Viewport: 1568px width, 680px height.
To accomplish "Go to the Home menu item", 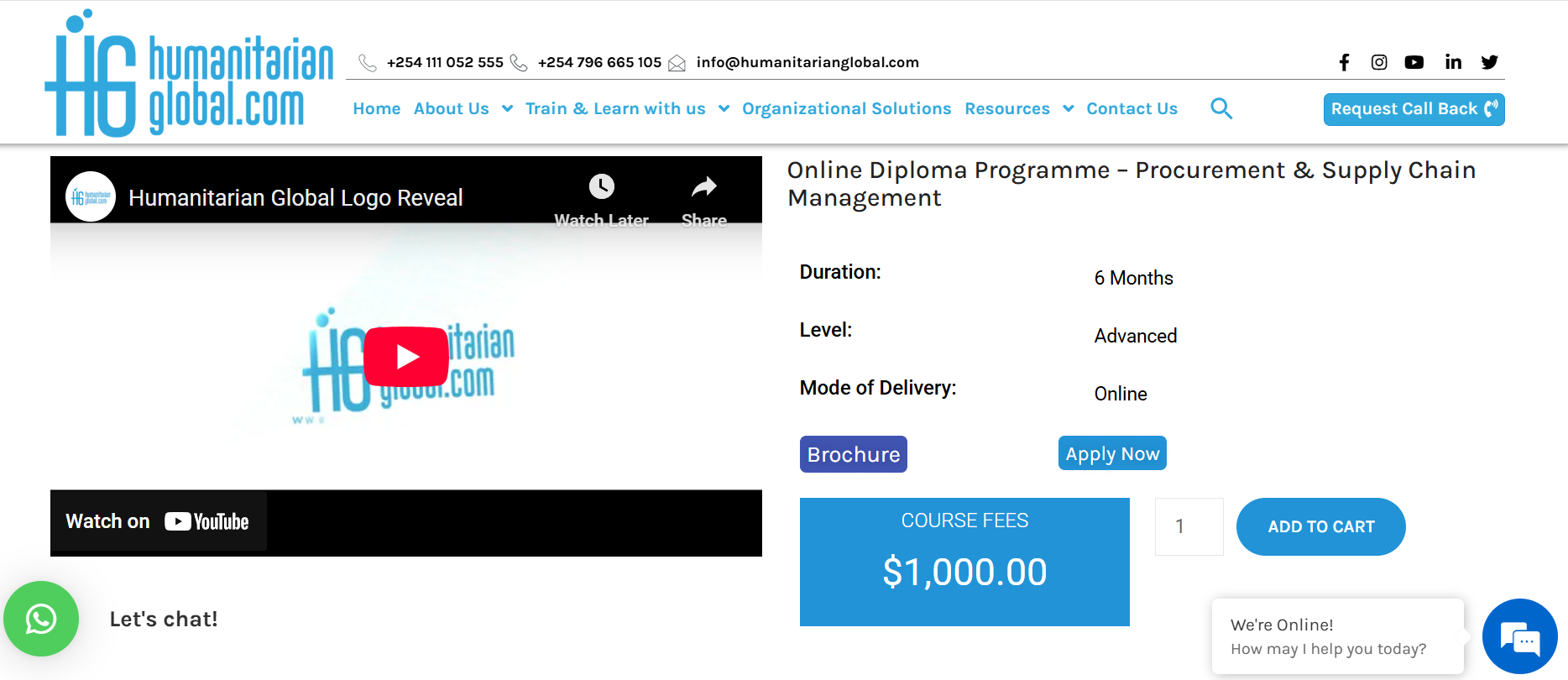I will (x=377, y=108).
